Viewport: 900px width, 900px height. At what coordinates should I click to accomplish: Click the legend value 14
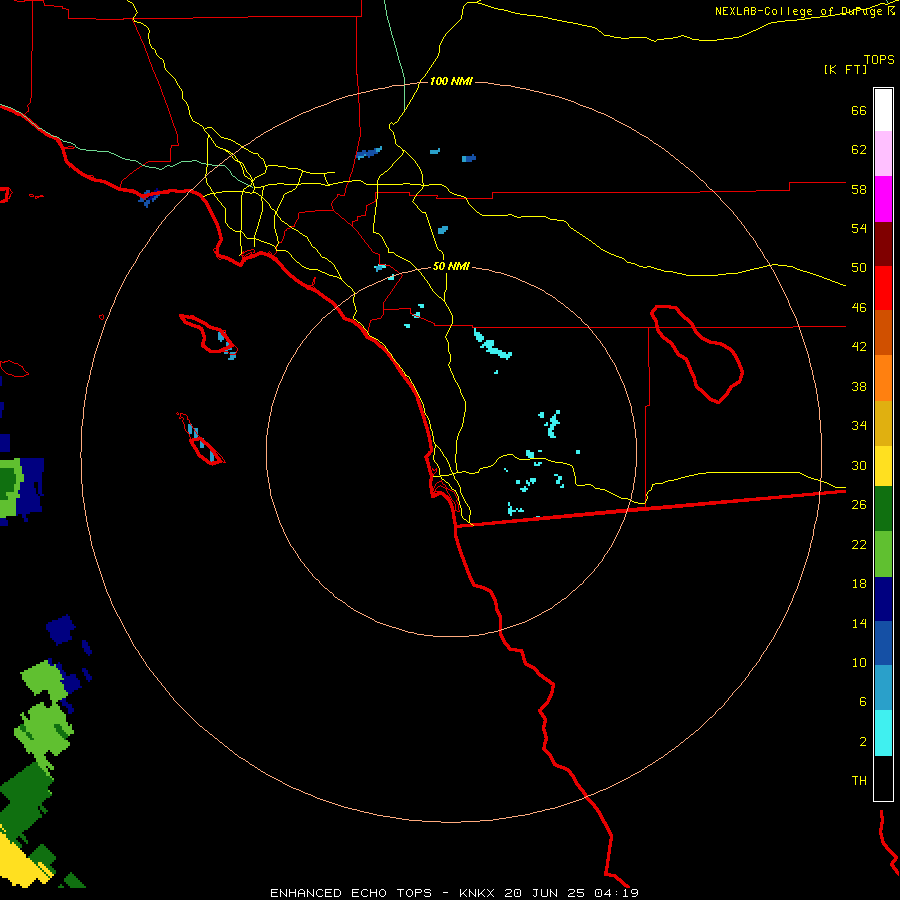coord(859,623)
